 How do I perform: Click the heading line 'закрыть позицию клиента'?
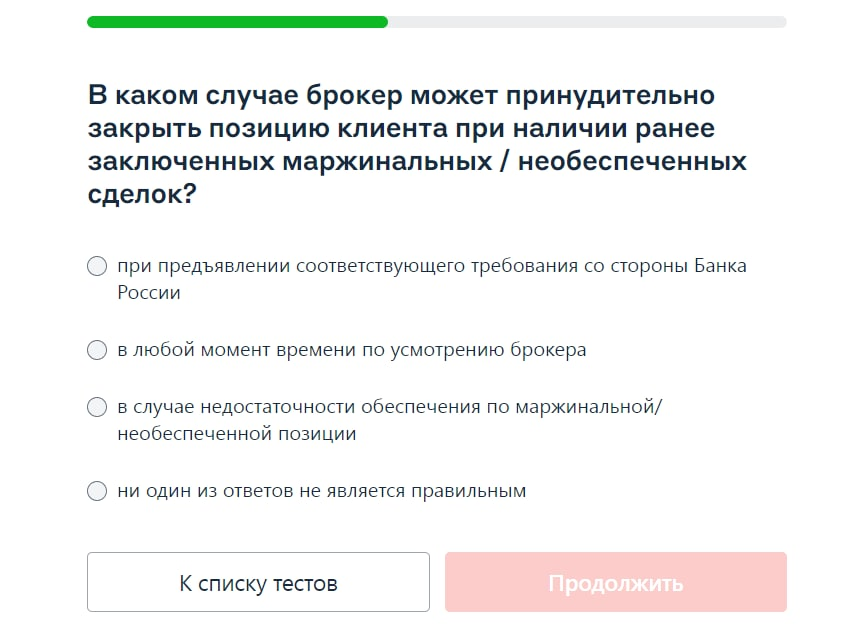coord(268,128)
